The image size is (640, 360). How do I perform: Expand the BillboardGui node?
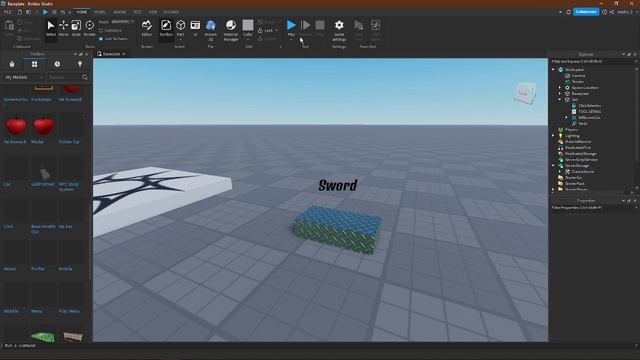[567, 118]
